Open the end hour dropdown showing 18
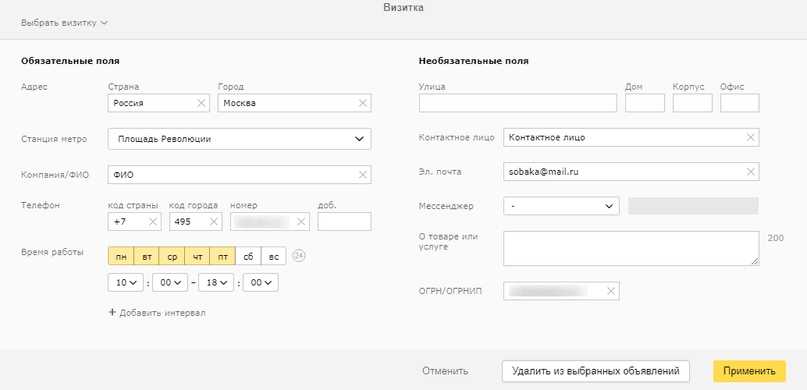The height and width of the screenshot is (390, 807). coord(216,282)
